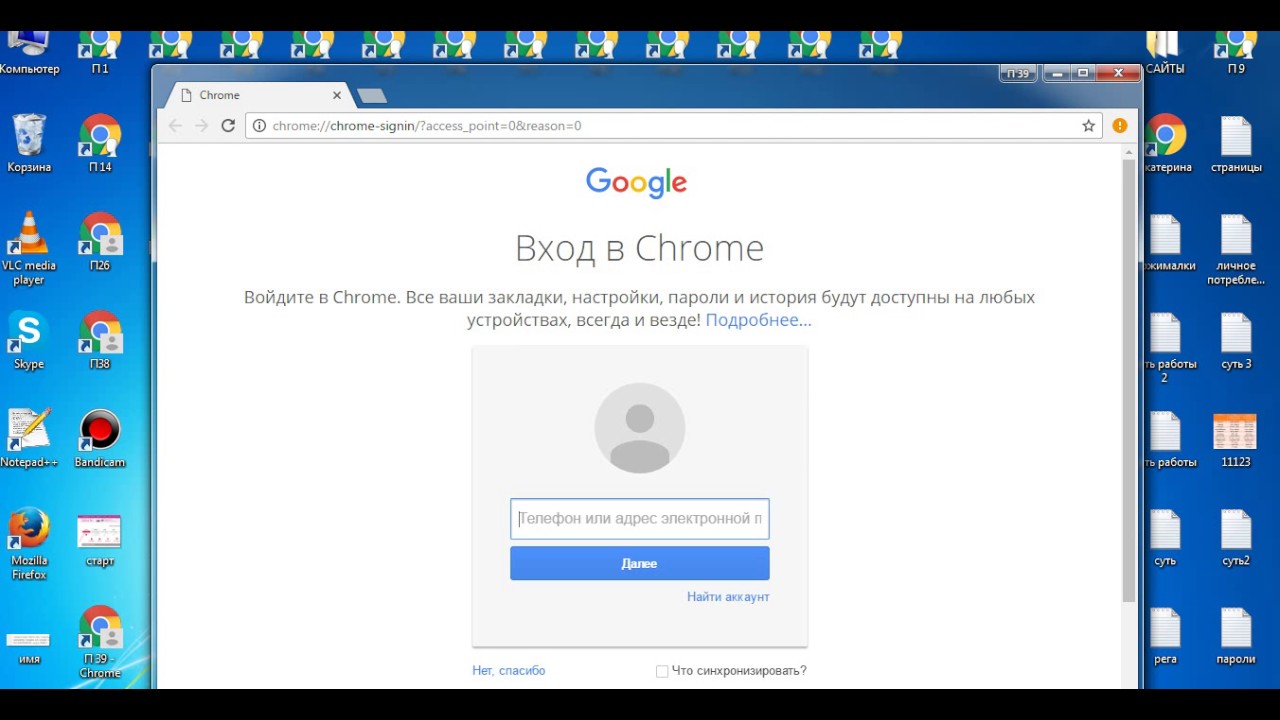Click the П39 profile button in title bar

[1018, 74]
